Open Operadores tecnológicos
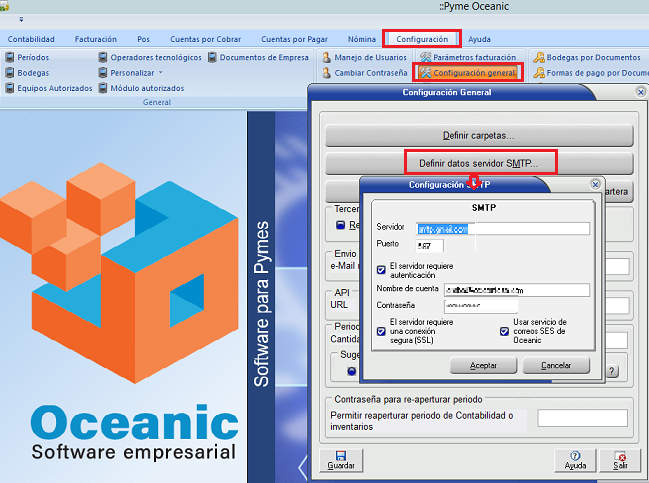This screenshot has width=649, height=483. point(150,57)
